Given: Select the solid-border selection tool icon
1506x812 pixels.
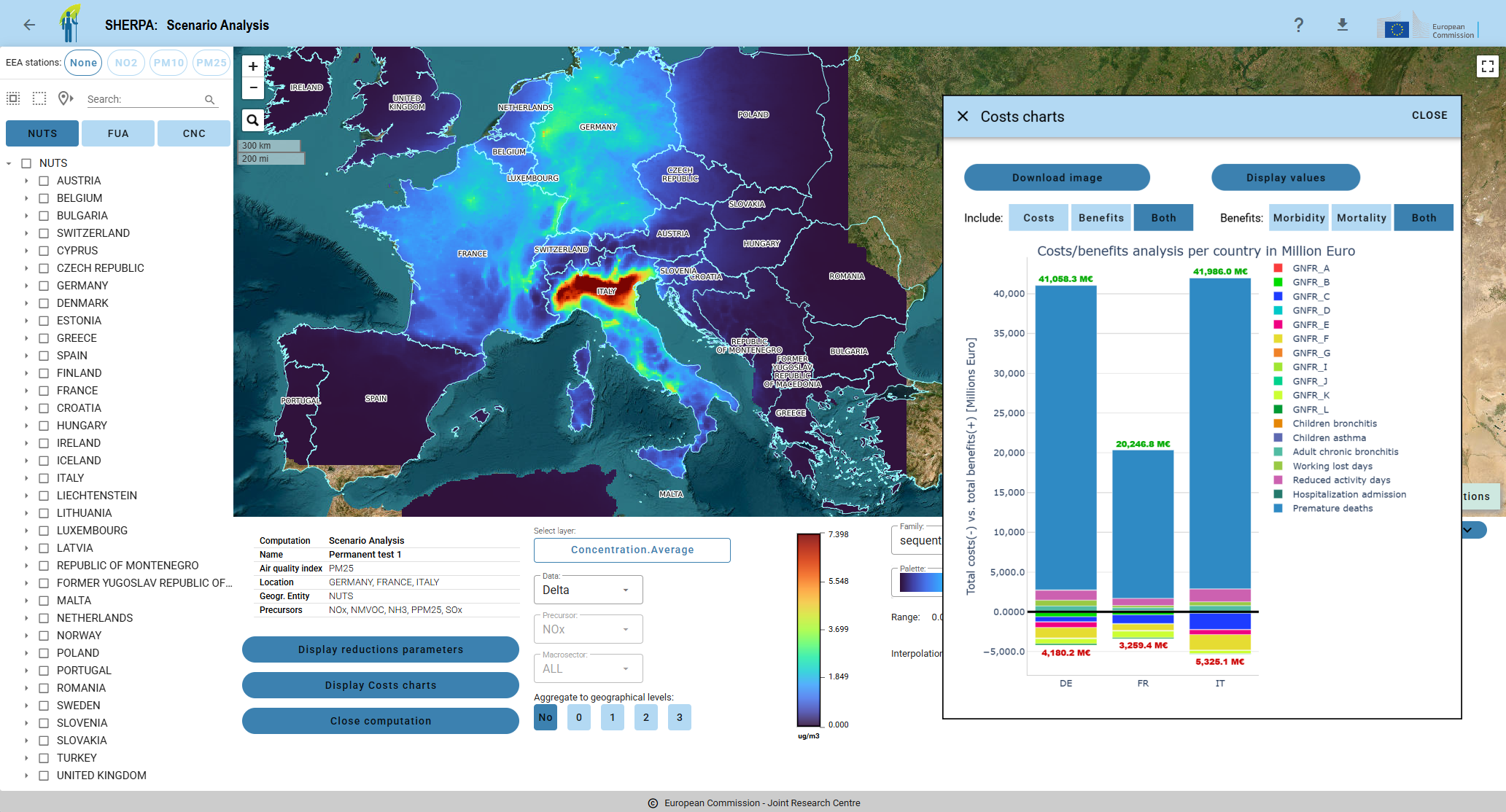Looking at the screenshot, I should [x=13, y=98].
